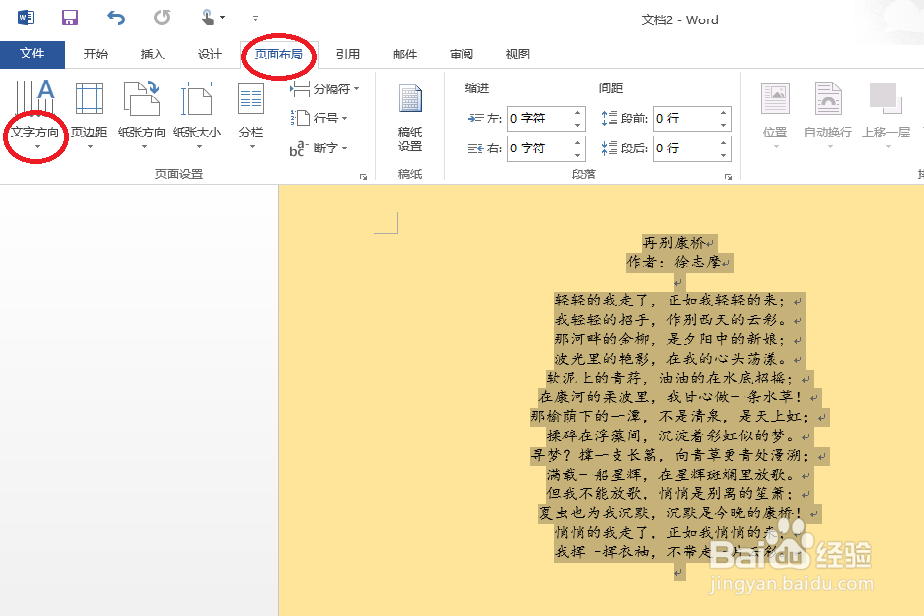Viewport: 924px width, 616px height.
Task: Switch to the 引用 tab
Action: click(x=348, y=54)
